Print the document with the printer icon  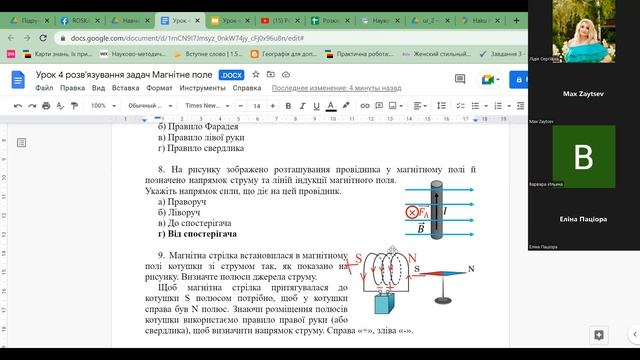[x=46, y=106]
